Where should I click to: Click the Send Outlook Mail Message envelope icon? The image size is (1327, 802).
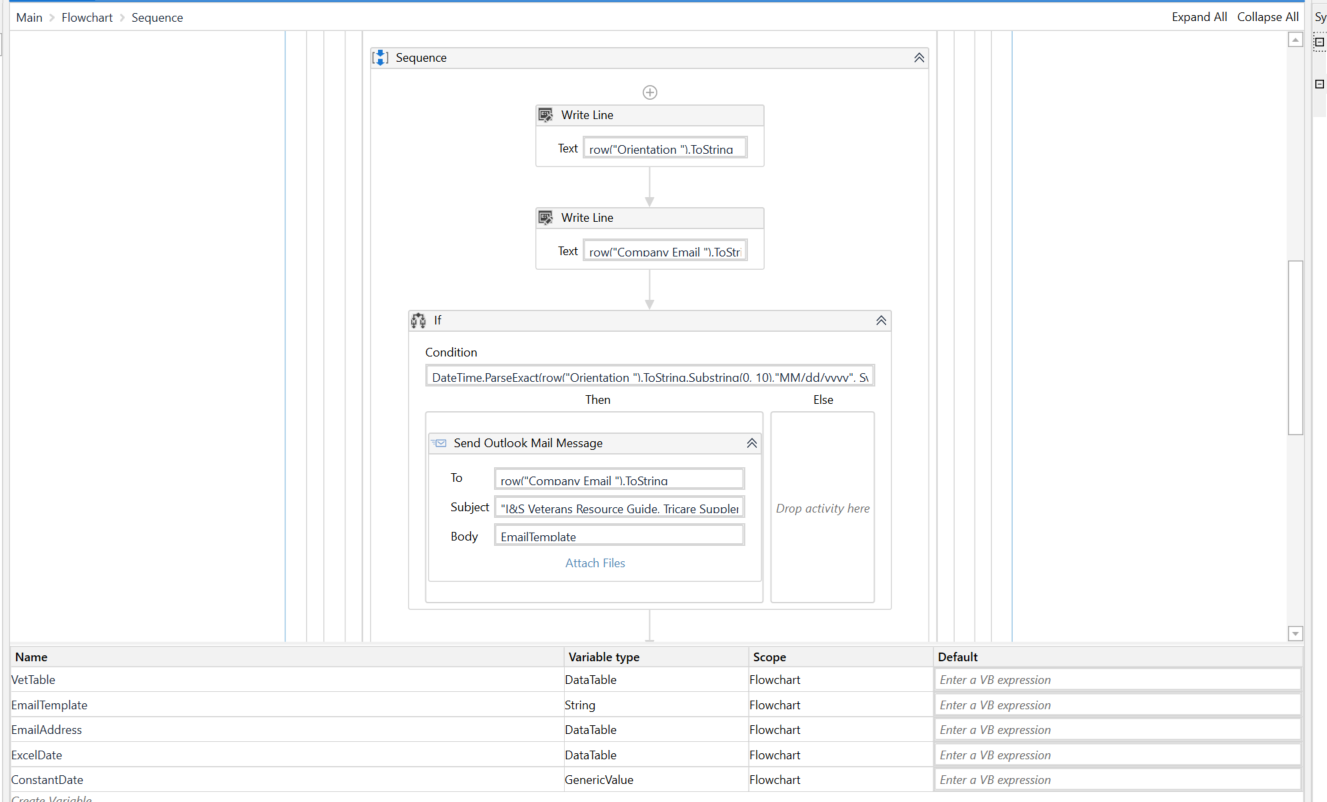438,442
